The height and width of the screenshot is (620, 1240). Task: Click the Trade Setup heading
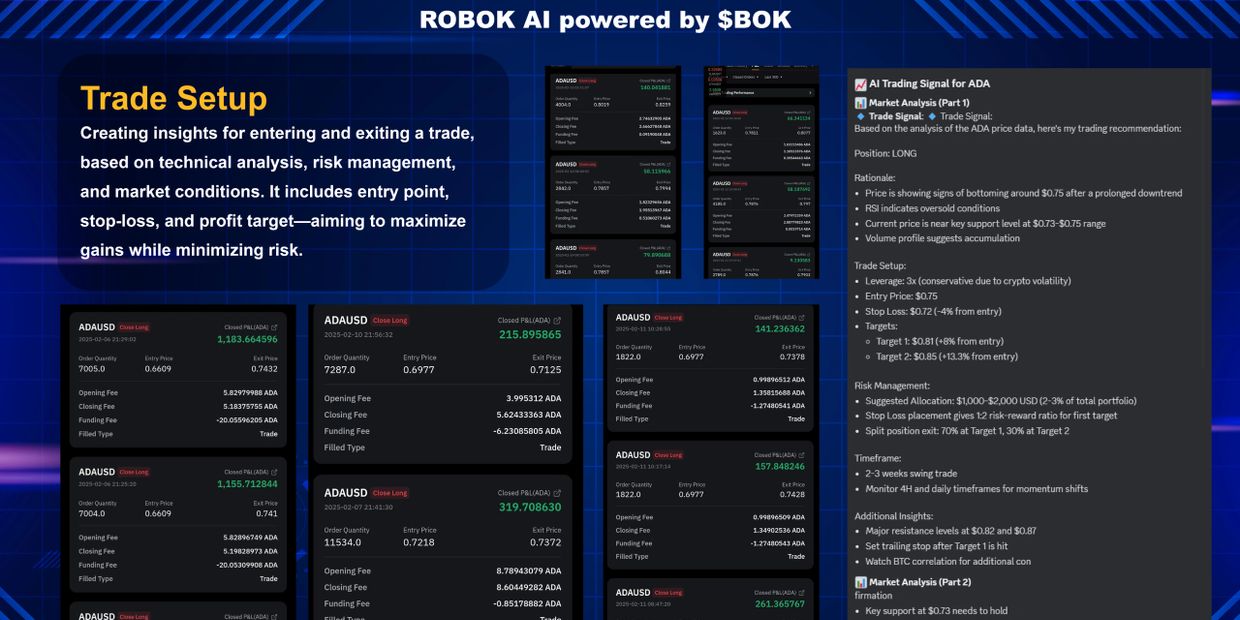pos(173,98)
